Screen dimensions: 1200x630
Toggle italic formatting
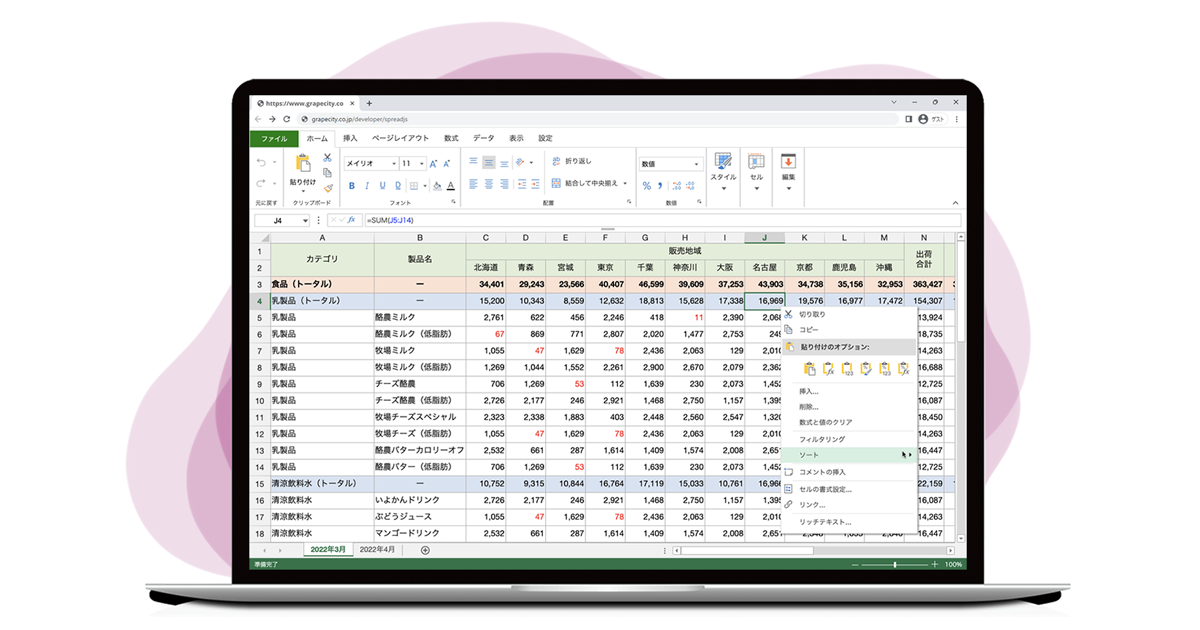coord(366,185)
